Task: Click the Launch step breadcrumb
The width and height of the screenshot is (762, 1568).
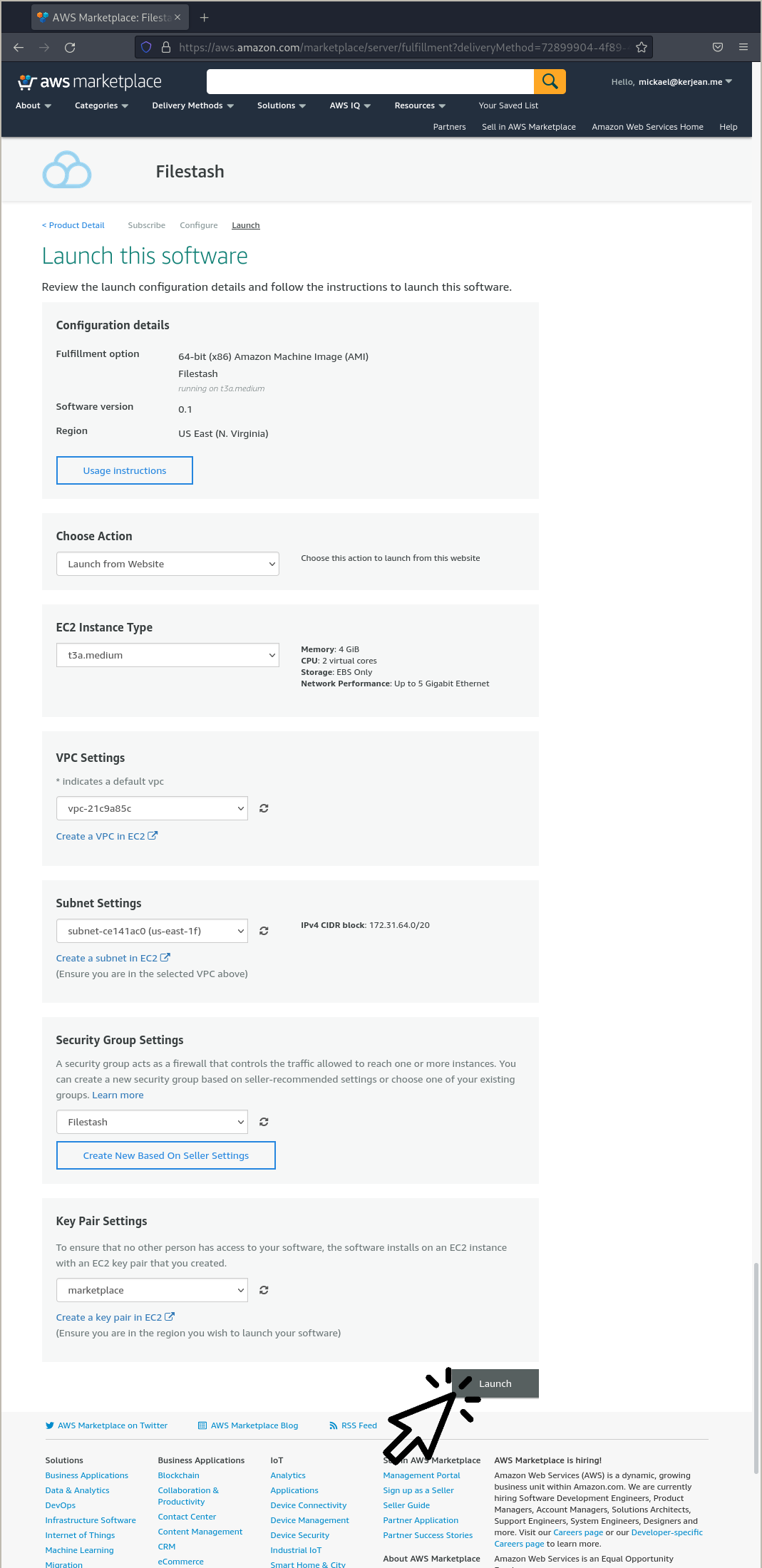Action: (246, 225)
